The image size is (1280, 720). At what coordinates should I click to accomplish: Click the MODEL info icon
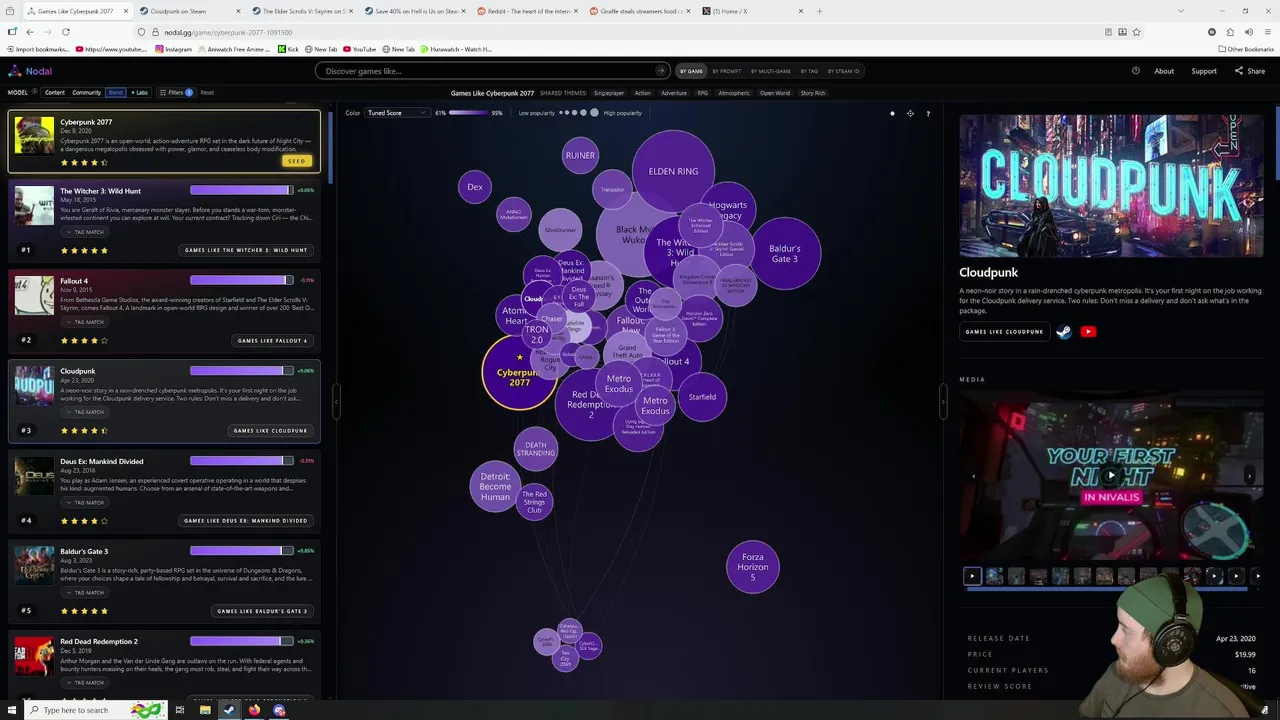tap(34, 92)
